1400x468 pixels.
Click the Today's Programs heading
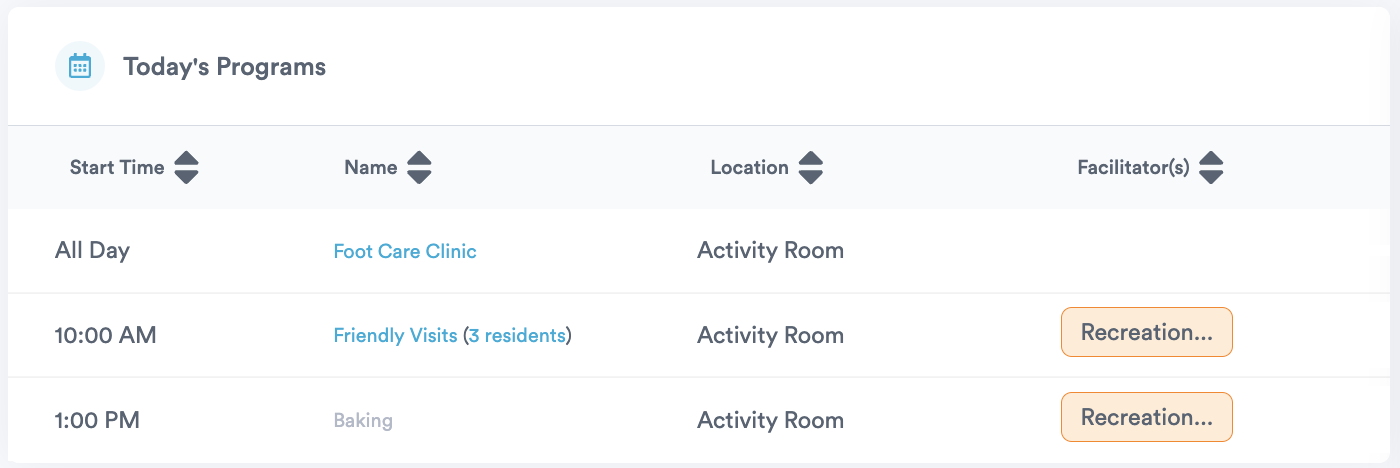coord(225,67)
